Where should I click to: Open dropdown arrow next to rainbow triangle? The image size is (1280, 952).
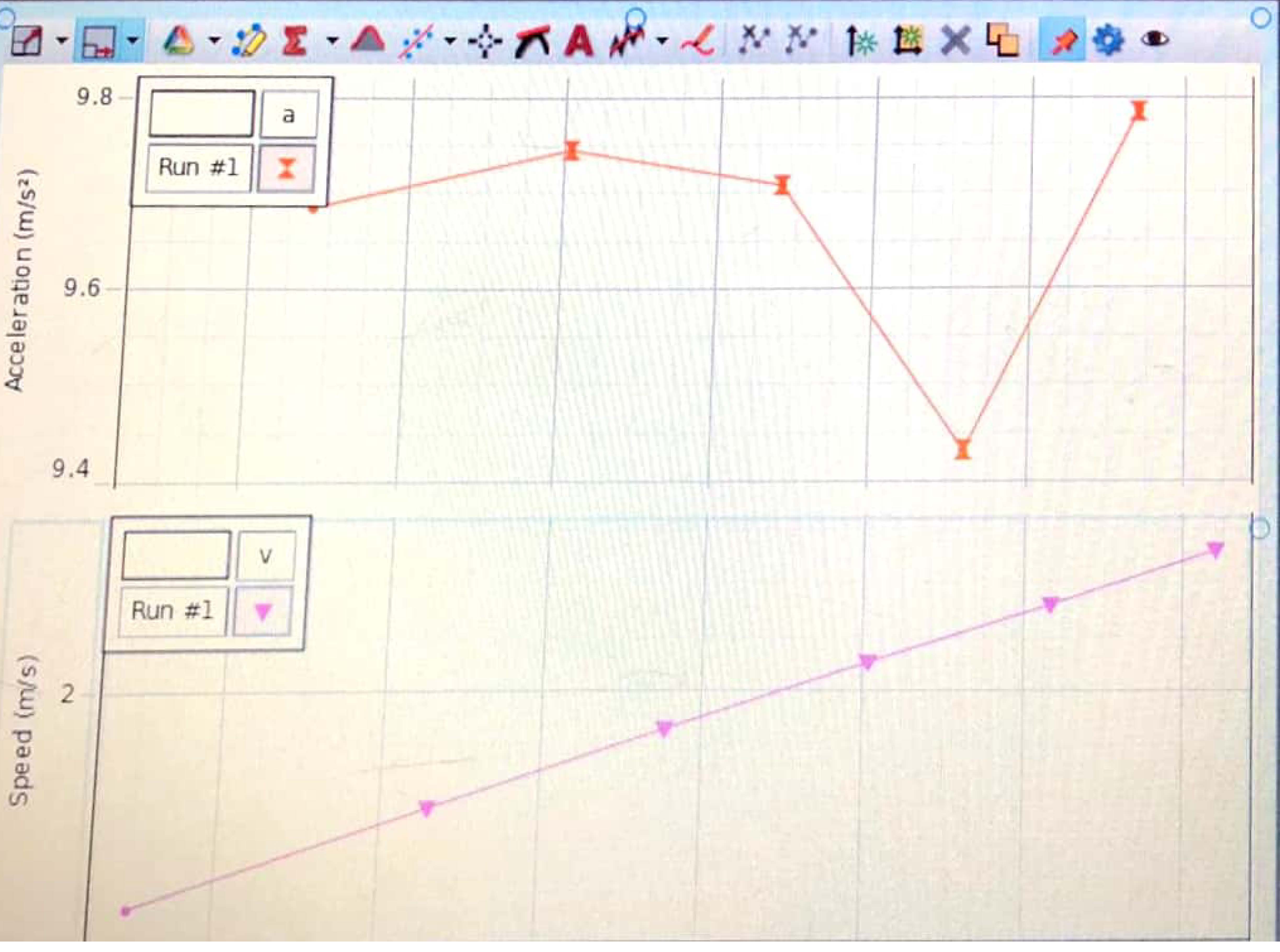(214, 40)
